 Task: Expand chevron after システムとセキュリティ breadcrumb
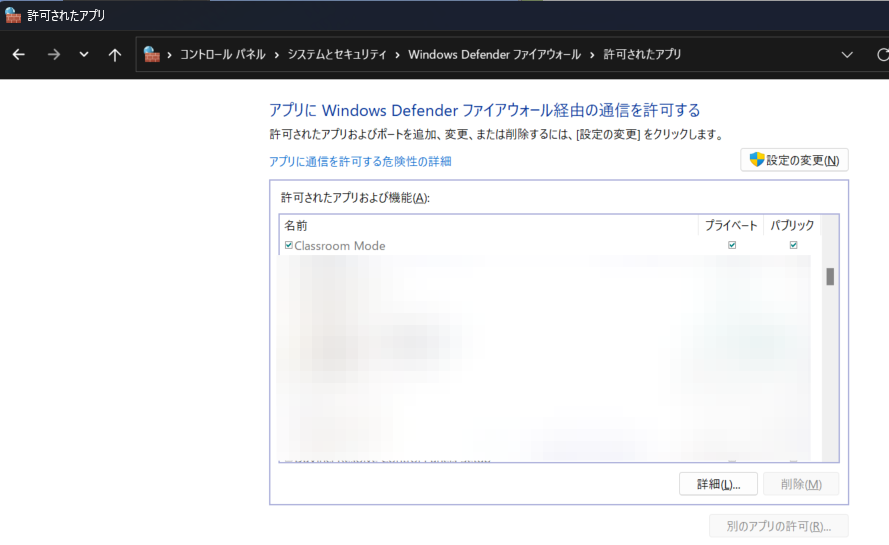[x=398, y=54]
